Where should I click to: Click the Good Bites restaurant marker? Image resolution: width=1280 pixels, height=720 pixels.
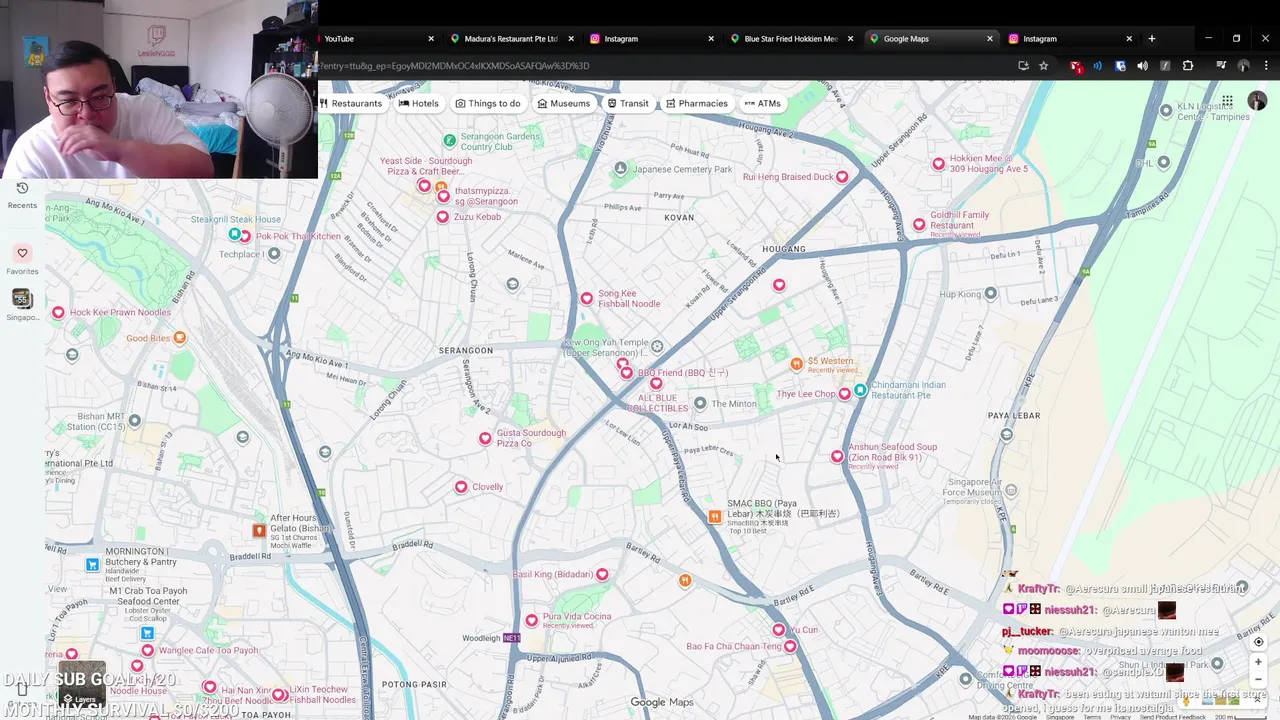pyautogui.click(x=179, y=338)
